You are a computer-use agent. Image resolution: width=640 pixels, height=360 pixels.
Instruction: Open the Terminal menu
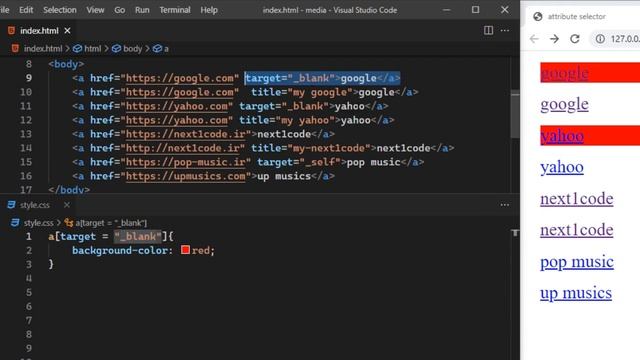(x=175, y=10)
